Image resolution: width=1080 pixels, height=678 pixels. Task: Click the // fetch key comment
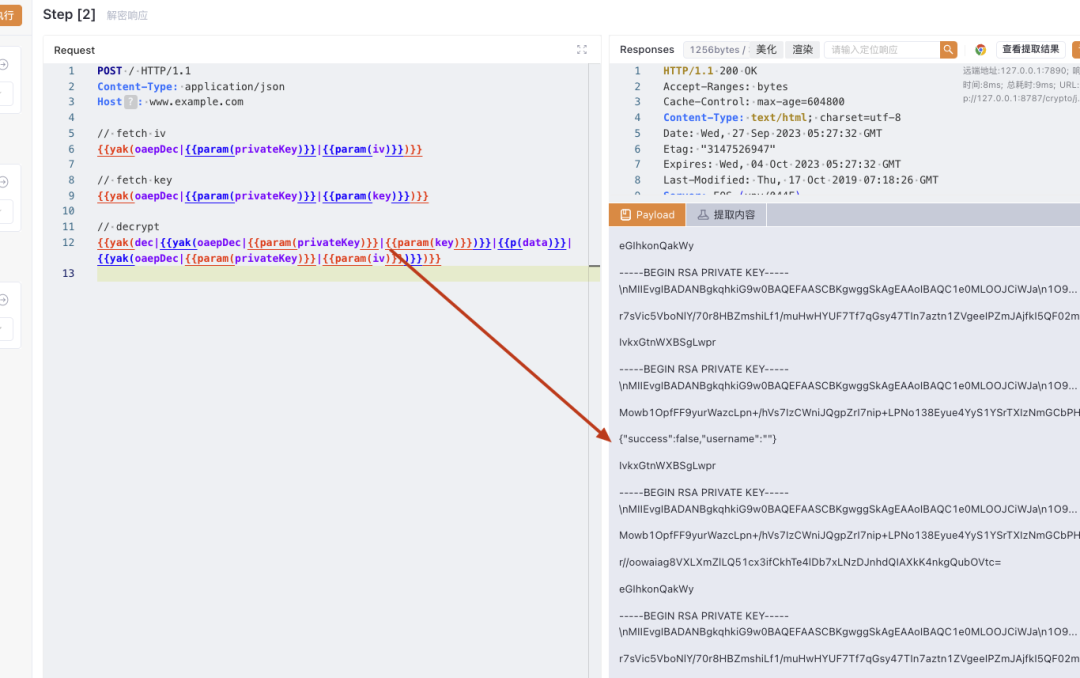(134, 181)
